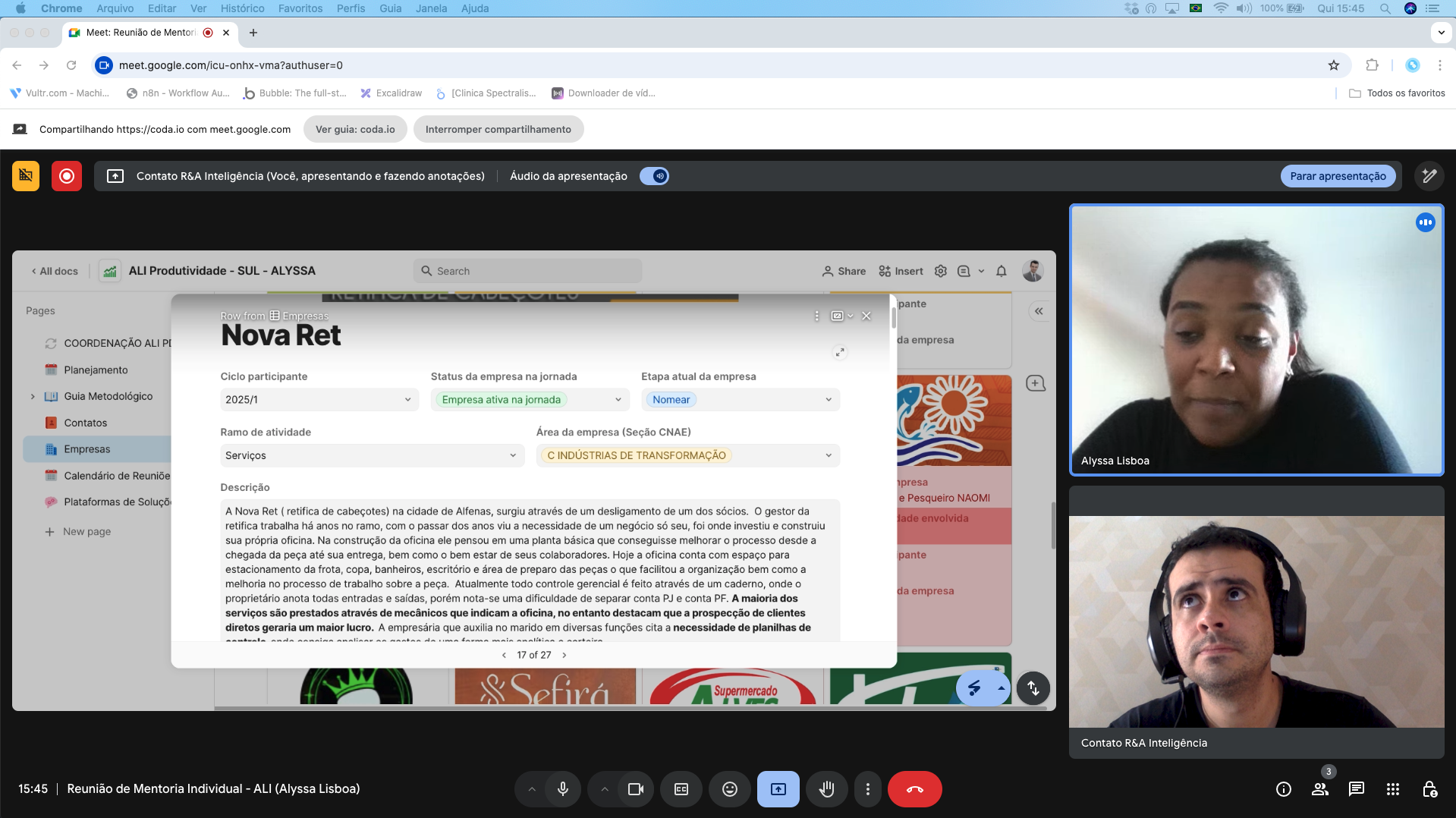Select the Meet: Reunião de Mentoria tab
The height and width of the screenshot is (818, 1456).
pos(149,33)
